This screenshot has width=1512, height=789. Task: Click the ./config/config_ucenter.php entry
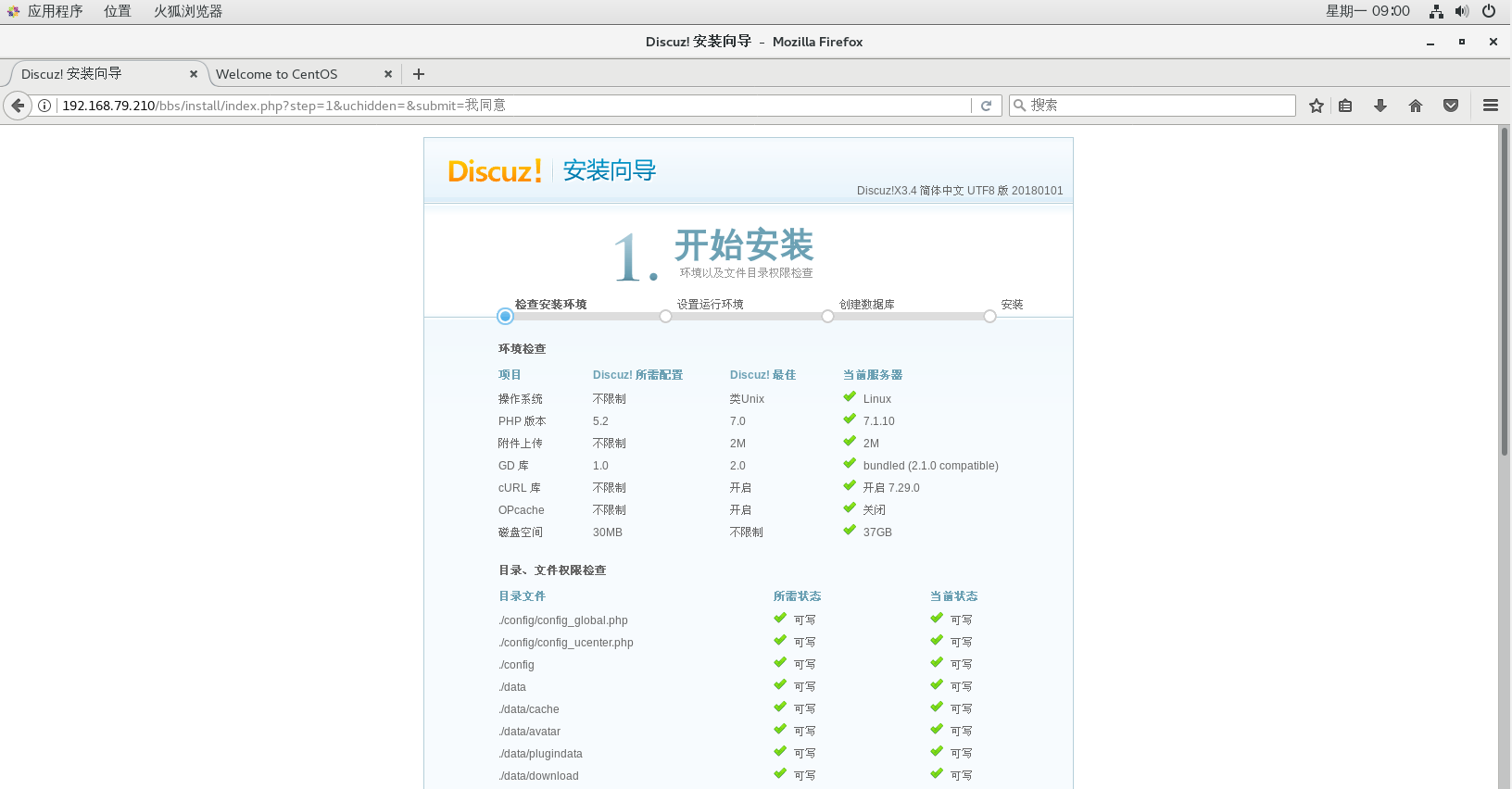pyautogui.click(x=566, y=643)
